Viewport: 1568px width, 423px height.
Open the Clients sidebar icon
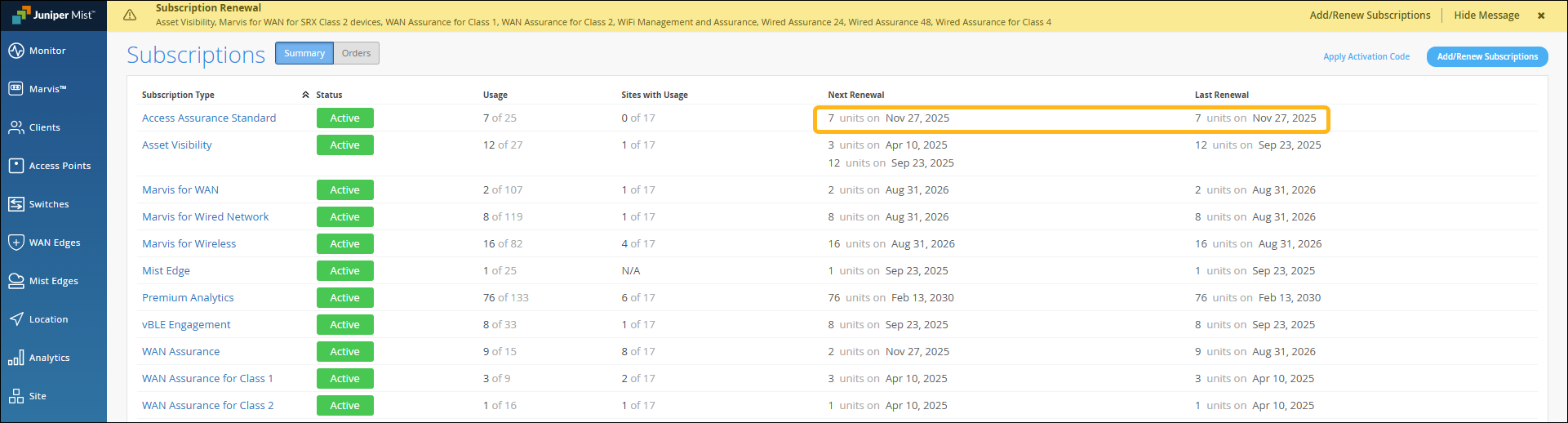(x=16, y=127)
